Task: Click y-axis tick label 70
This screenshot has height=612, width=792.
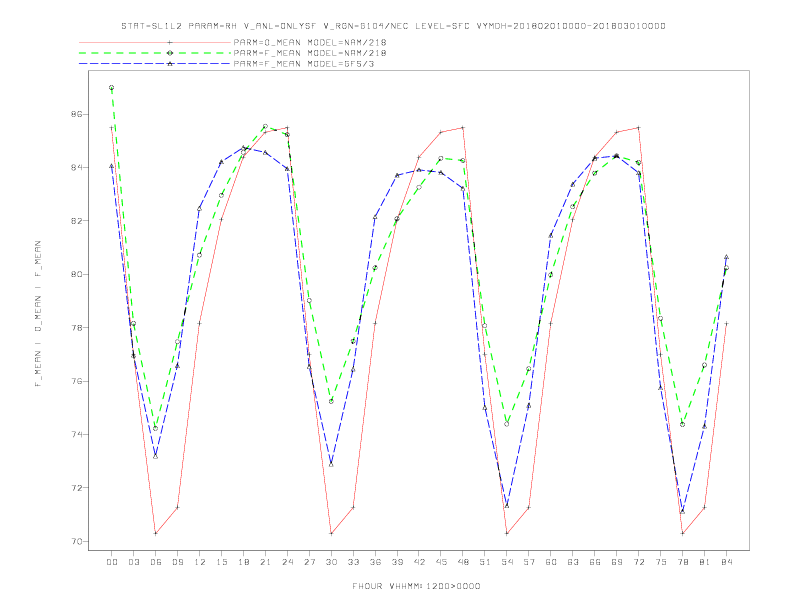Action: (x=77, y=541)
